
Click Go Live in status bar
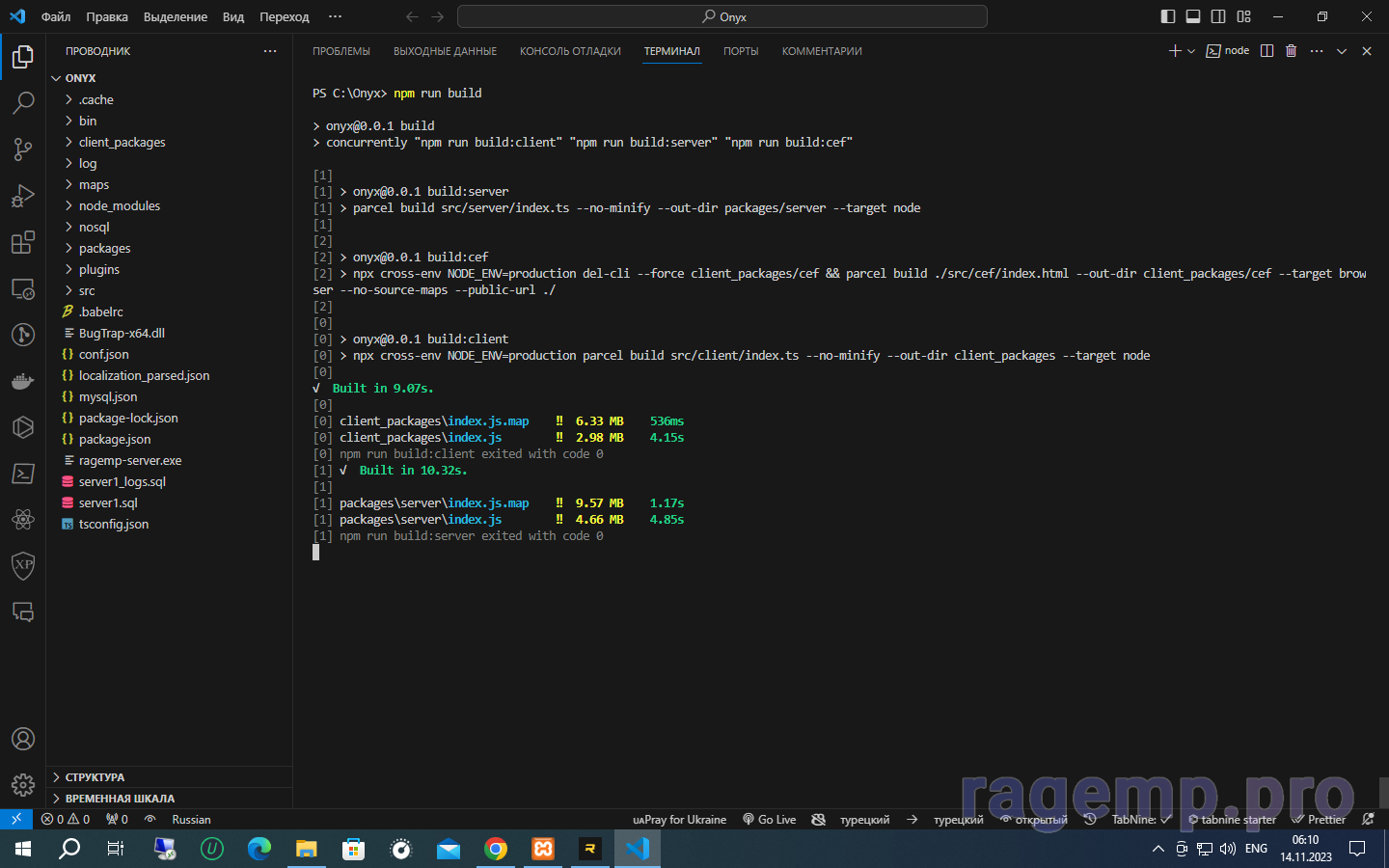click(770, 820)
